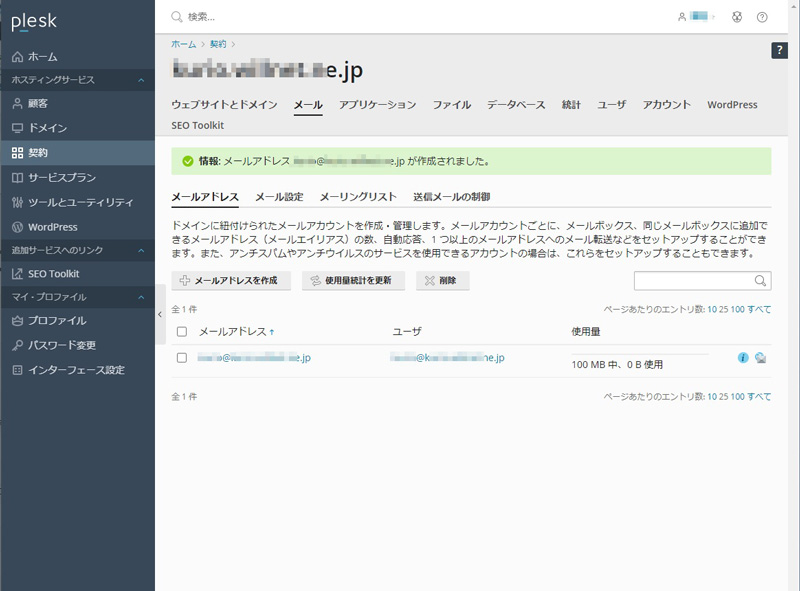This screenshot has height=591, width=800.
Task: Switch to the データベース tab
Action: (x=516, y=104)
